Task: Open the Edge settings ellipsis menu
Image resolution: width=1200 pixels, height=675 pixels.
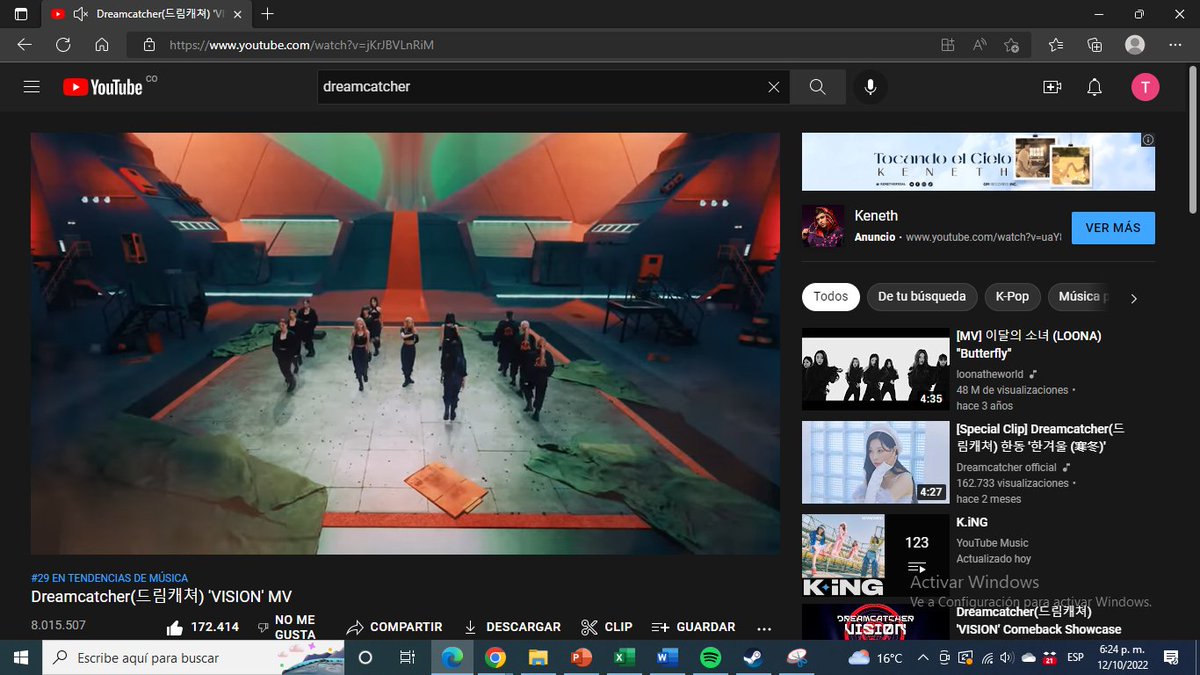Action: tap(1175, 45)
